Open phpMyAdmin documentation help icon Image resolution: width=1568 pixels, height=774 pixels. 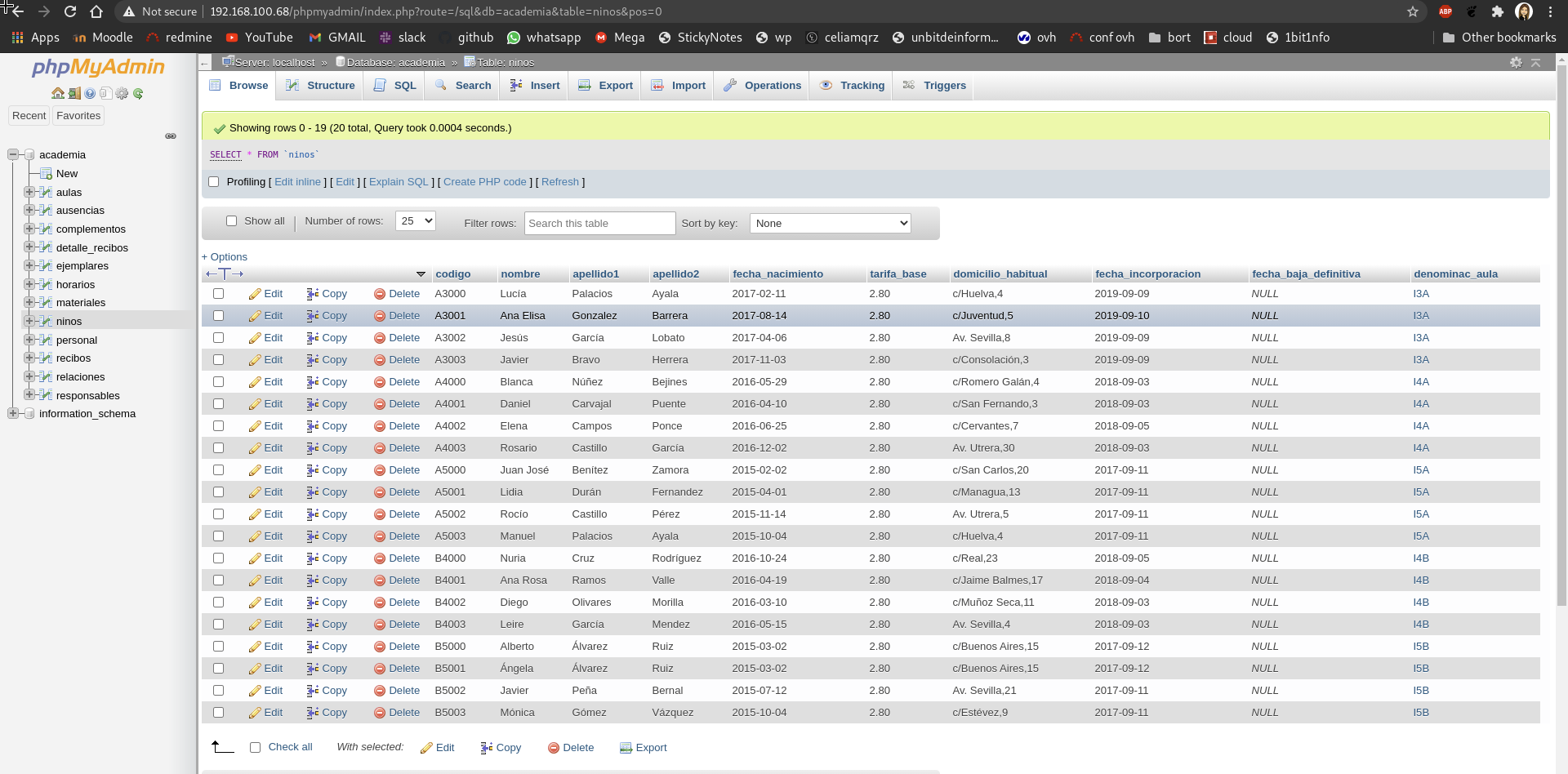[90, 94]
